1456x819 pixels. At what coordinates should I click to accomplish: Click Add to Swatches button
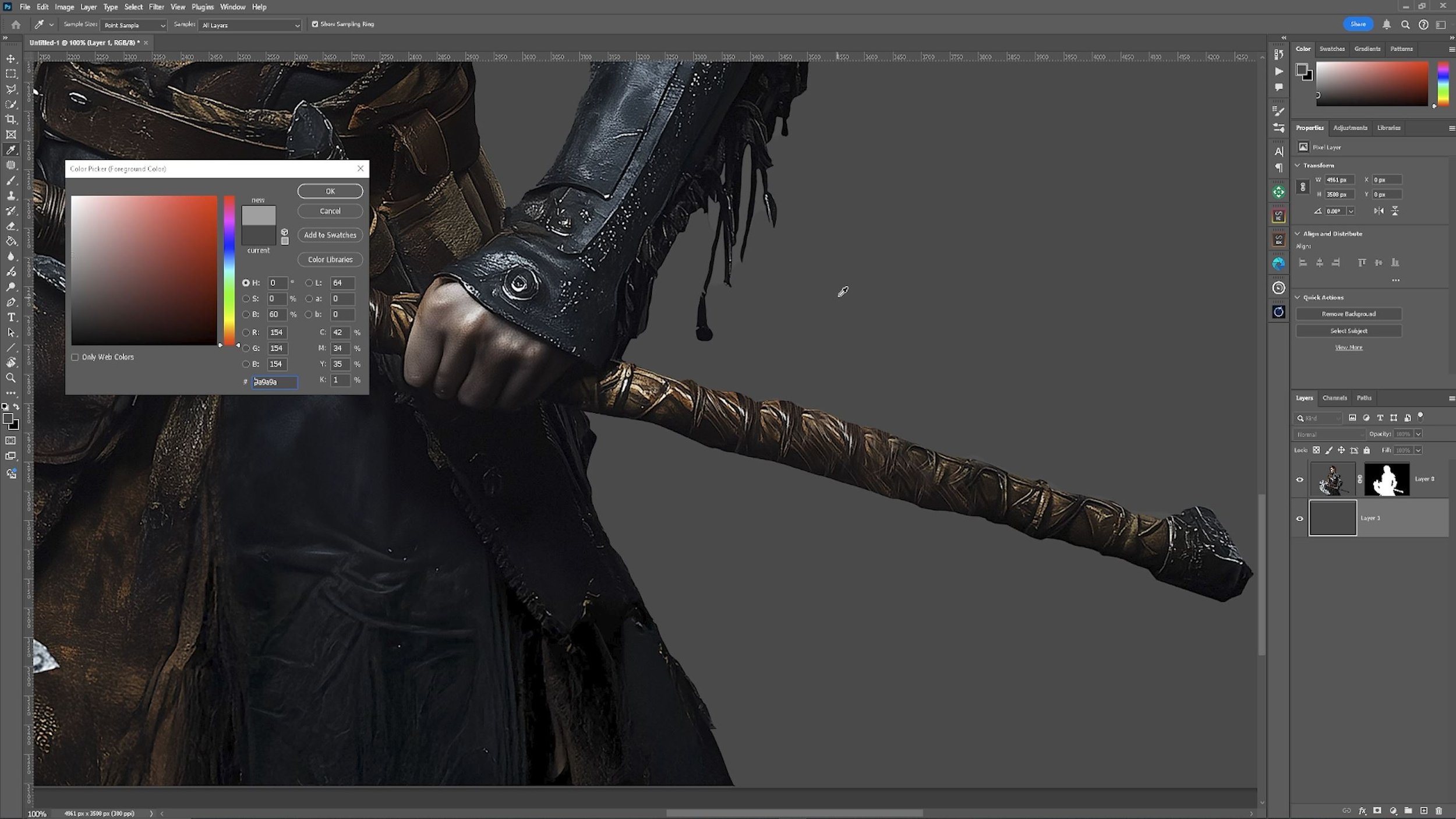[x=330, y=235]
